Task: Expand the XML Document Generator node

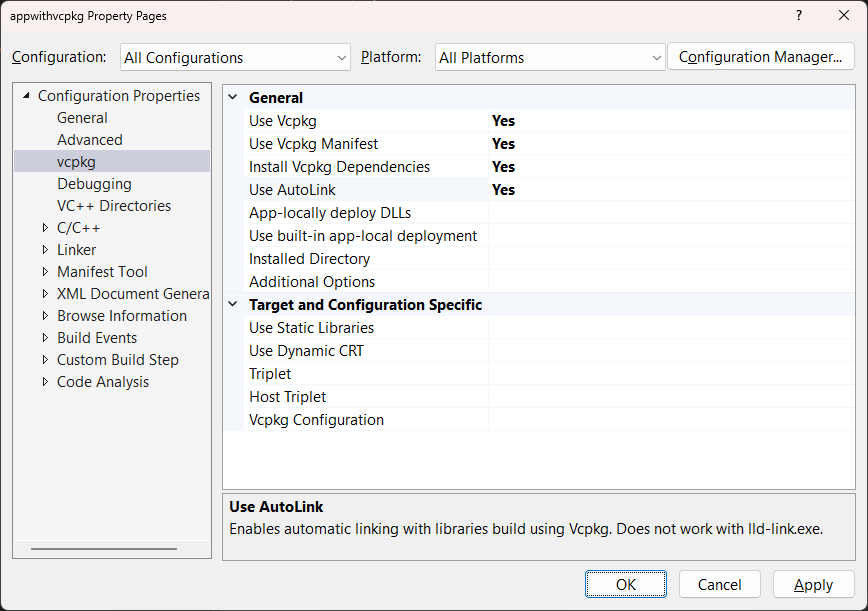Action: click(45, 293)
